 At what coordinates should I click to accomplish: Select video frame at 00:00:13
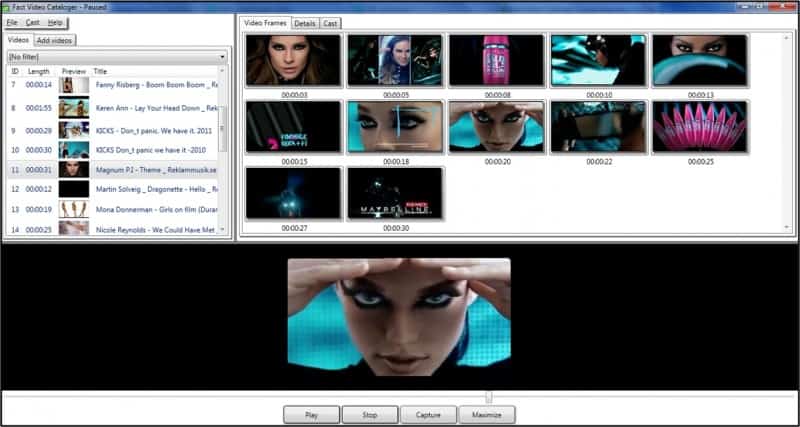[x=699, y=60]
